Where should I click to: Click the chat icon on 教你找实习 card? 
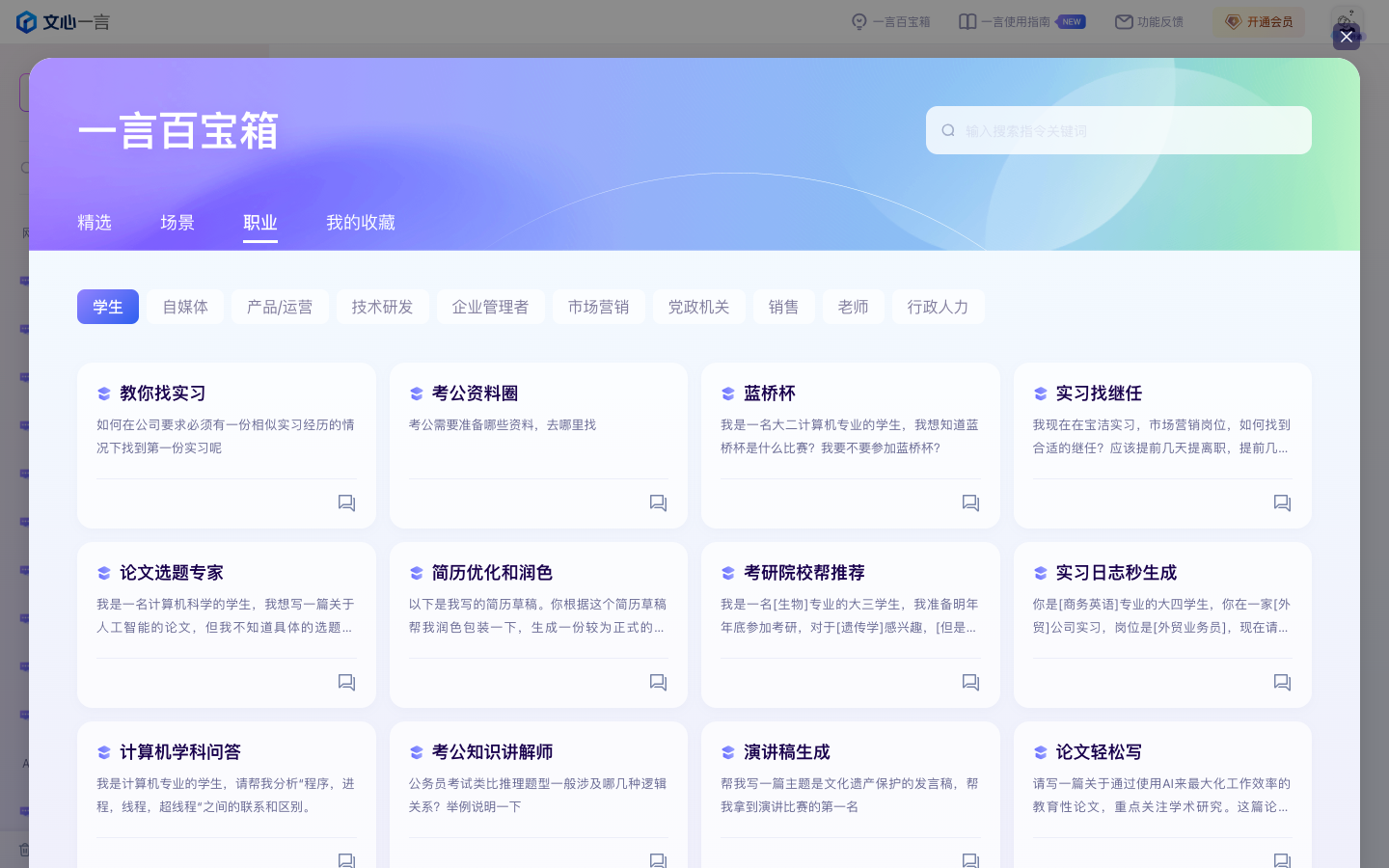tap(347, 502)
